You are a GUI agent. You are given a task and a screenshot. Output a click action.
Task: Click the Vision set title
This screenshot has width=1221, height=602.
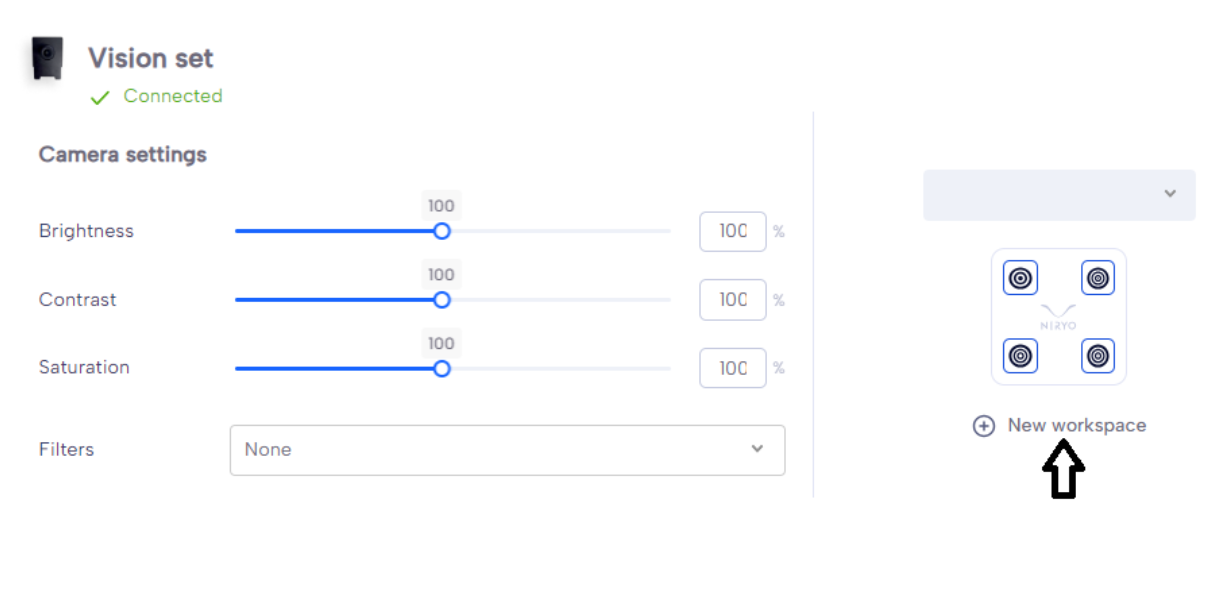coord(151,58)
